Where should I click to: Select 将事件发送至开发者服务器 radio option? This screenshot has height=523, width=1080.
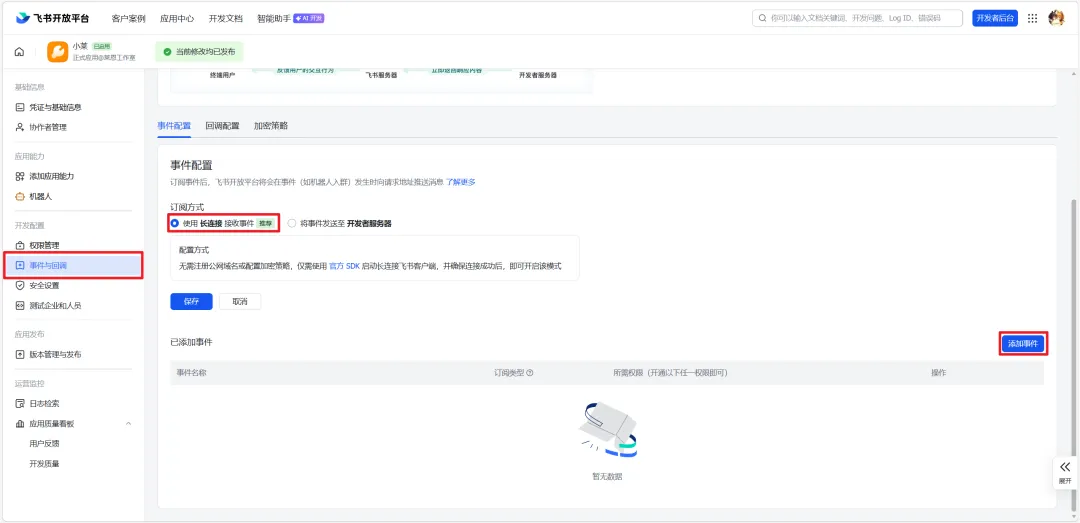click(292, 223)
